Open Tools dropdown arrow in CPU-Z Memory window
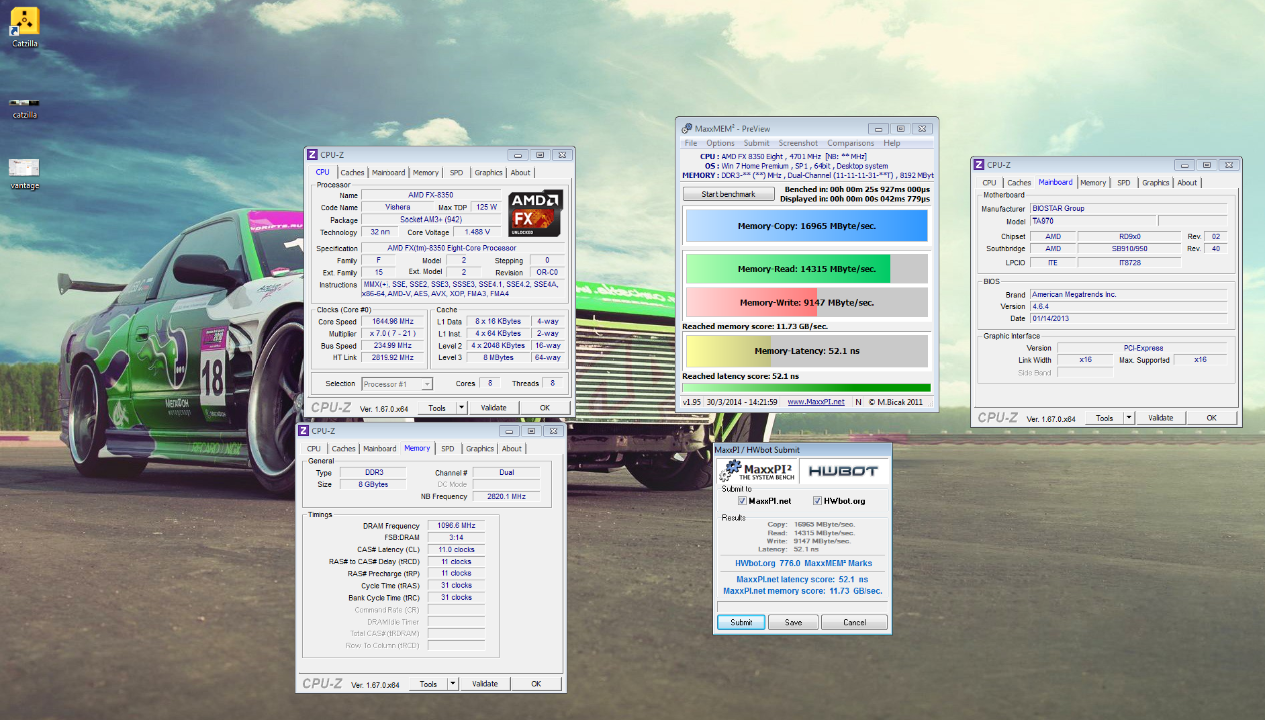Image resolution: width=1265 pixels, height=720 pixels. (x=452, y=684)
